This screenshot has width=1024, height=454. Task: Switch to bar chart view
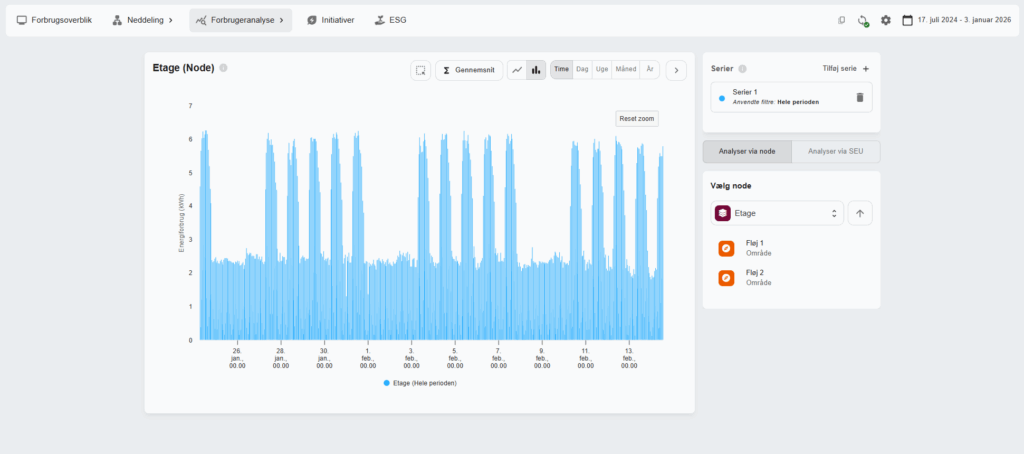[536, 71]
